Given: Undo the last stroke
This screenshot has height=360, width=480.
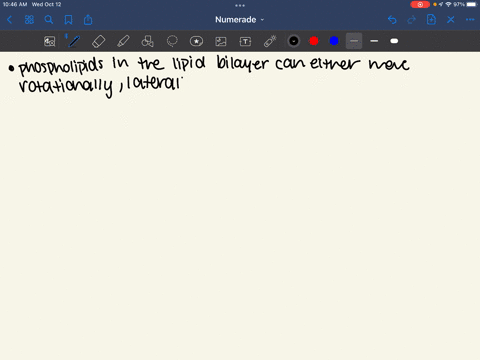Looking at the screenshot, I should coord(392,20).
